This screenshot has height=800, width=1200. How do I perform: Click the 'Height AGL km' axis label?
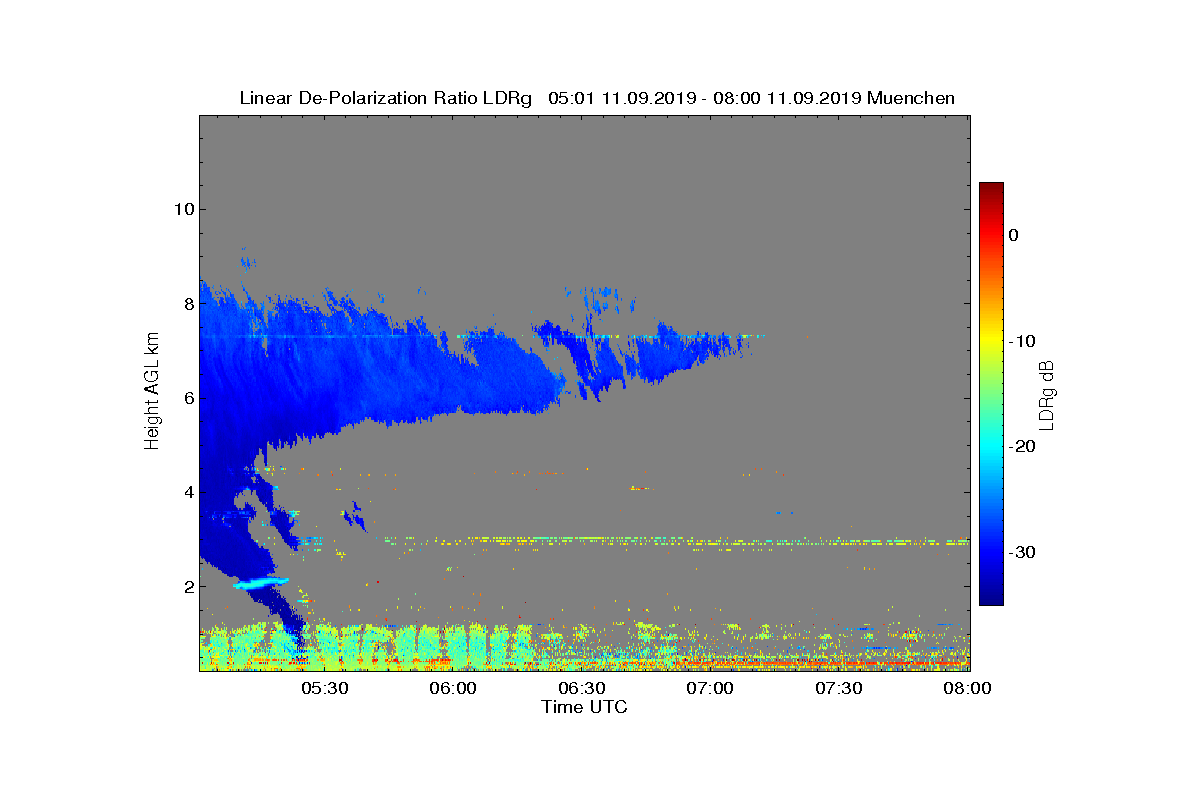(152, 392)
